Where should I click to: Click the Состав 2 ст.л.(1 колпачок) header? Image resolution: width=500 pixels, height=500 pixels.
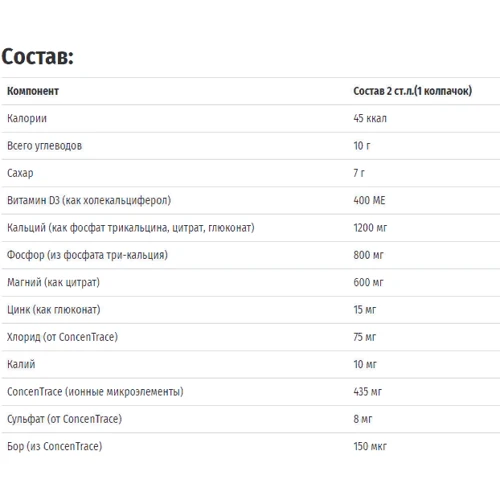(x=413, y=91)
